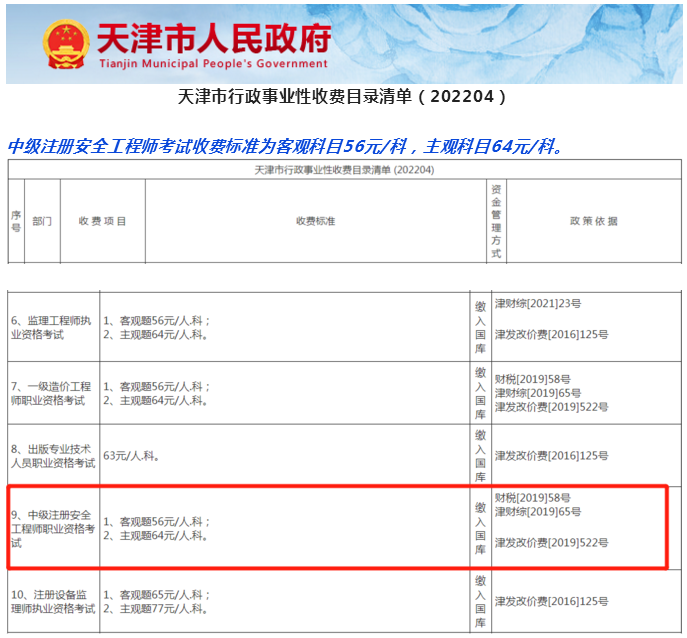Click the blue italic 中级注册安全工程师考试收费标准 note
This screenshot has height=638, width=687.
point(285,146)
